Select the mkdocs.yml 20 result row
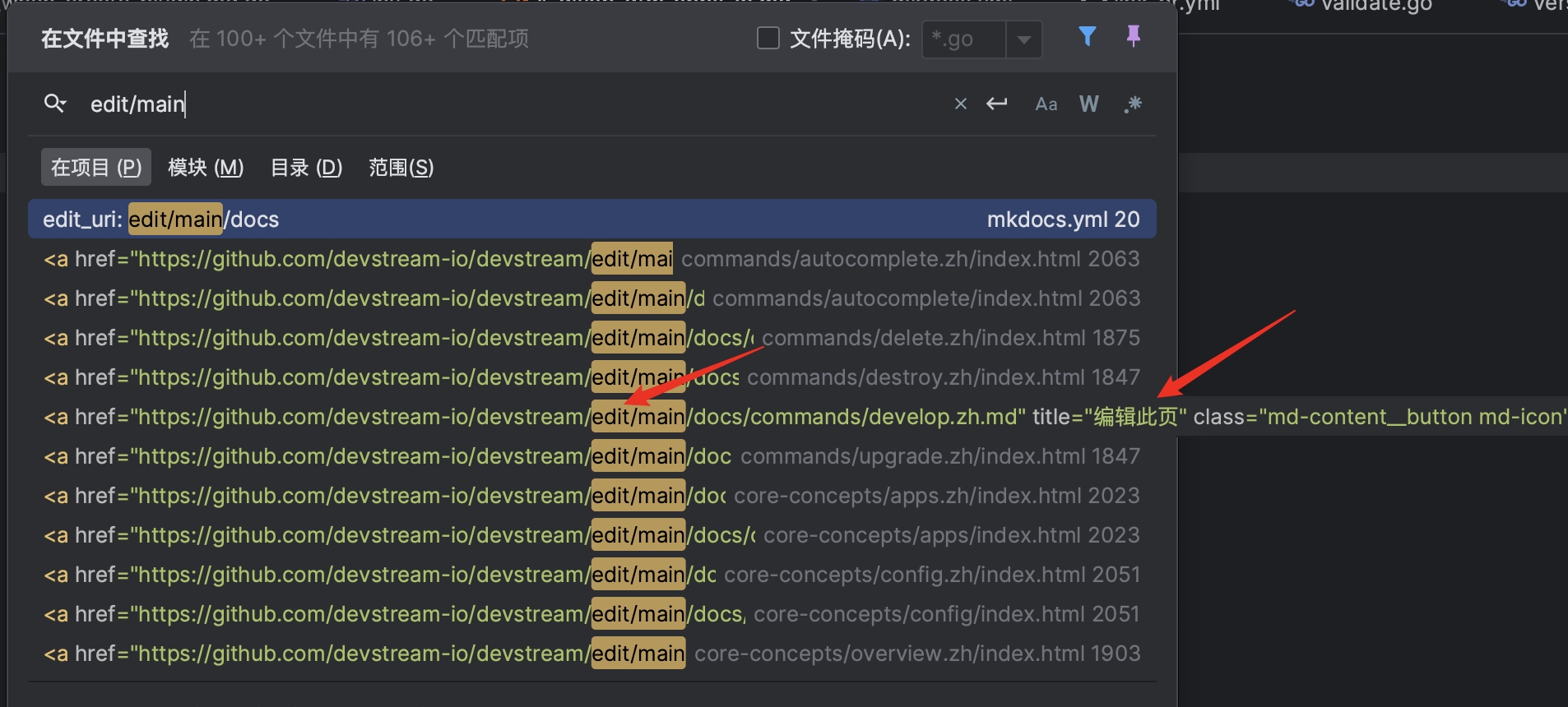This screenshot has width=1568, height=707. click(592, 219)
